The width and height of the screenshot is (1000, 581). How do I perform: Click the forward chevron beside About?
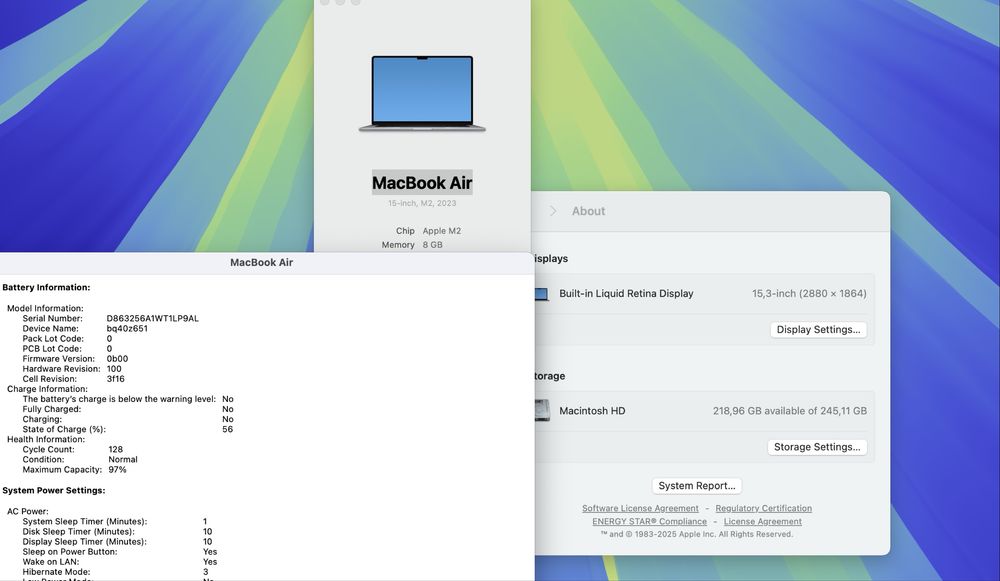click(553, 211)
